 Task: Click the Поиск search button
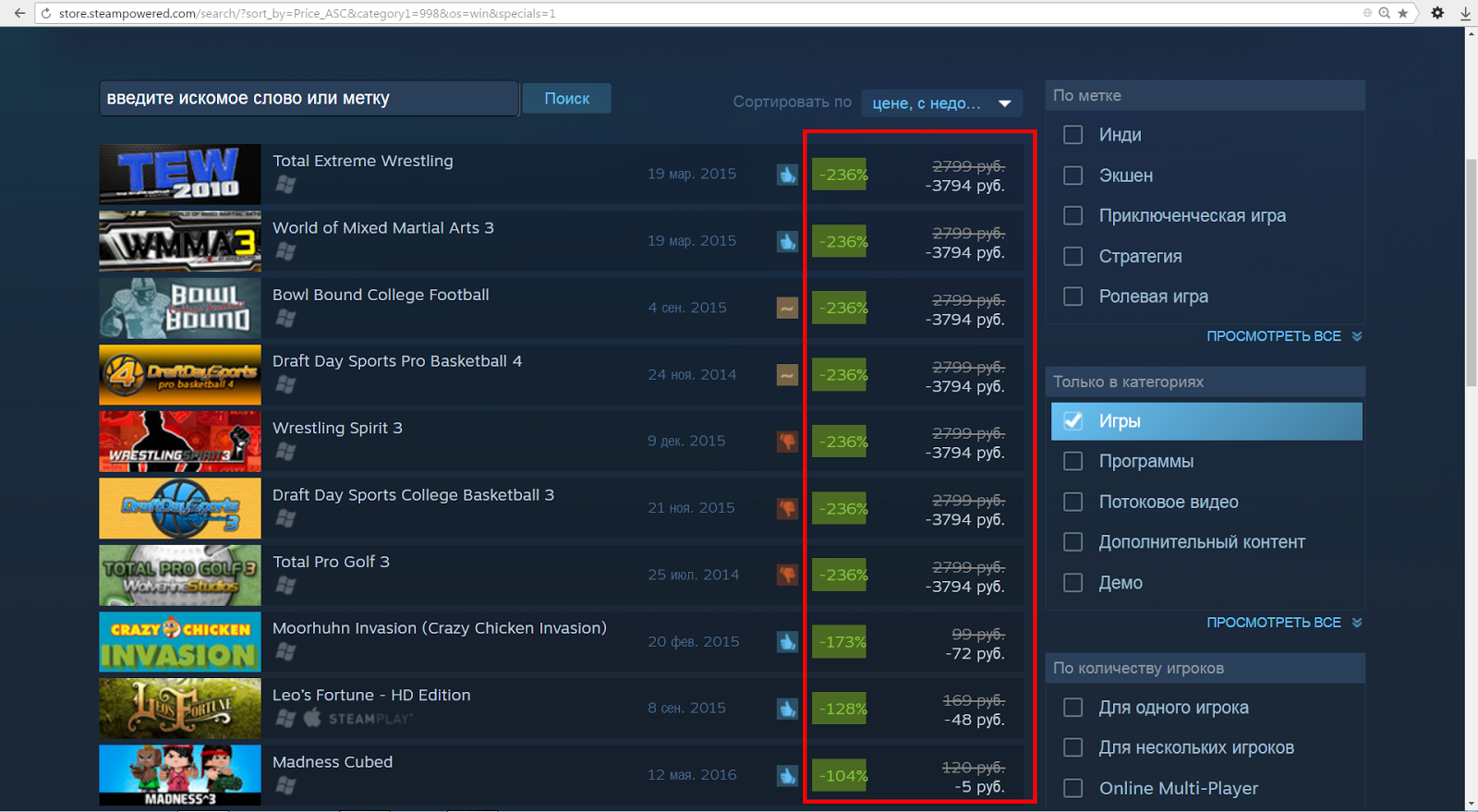pyautogui.click(x=566, y=98)
